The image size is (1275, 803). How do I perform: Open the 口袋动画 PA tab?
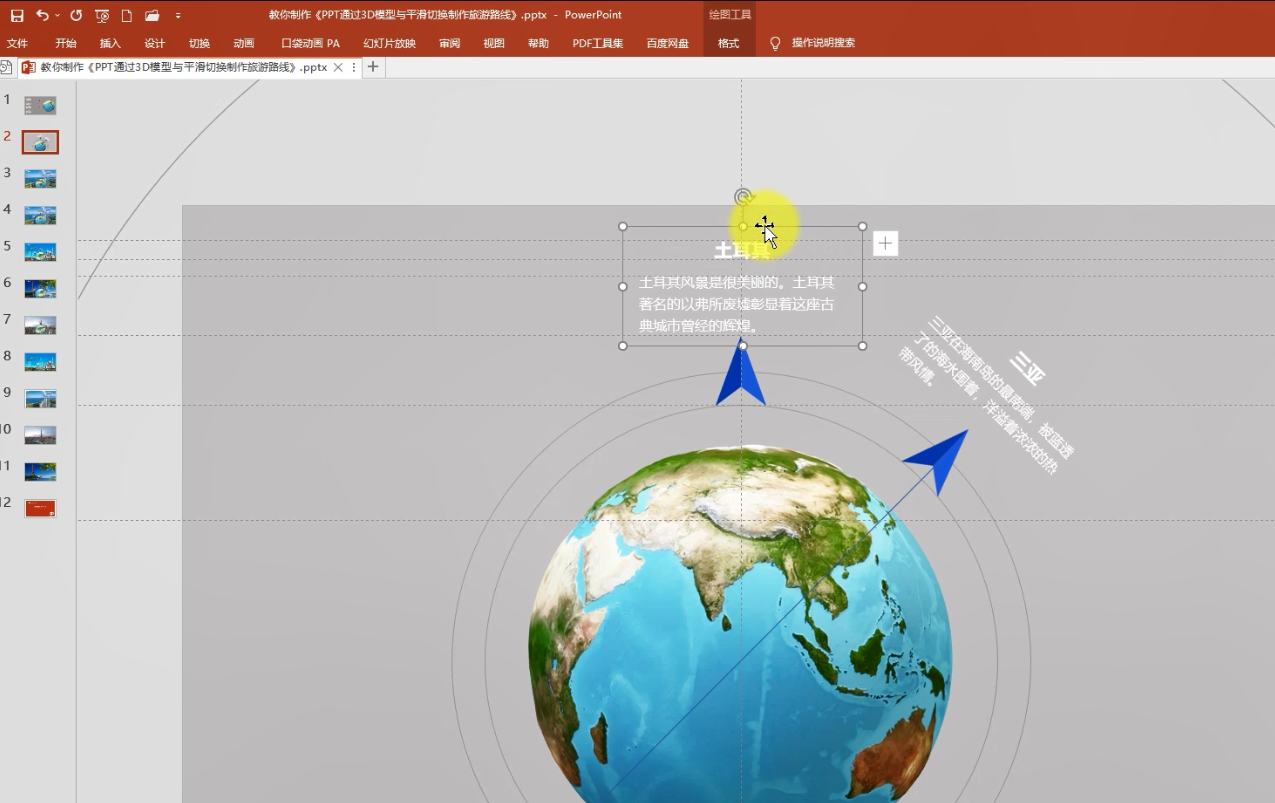[310, 43]
